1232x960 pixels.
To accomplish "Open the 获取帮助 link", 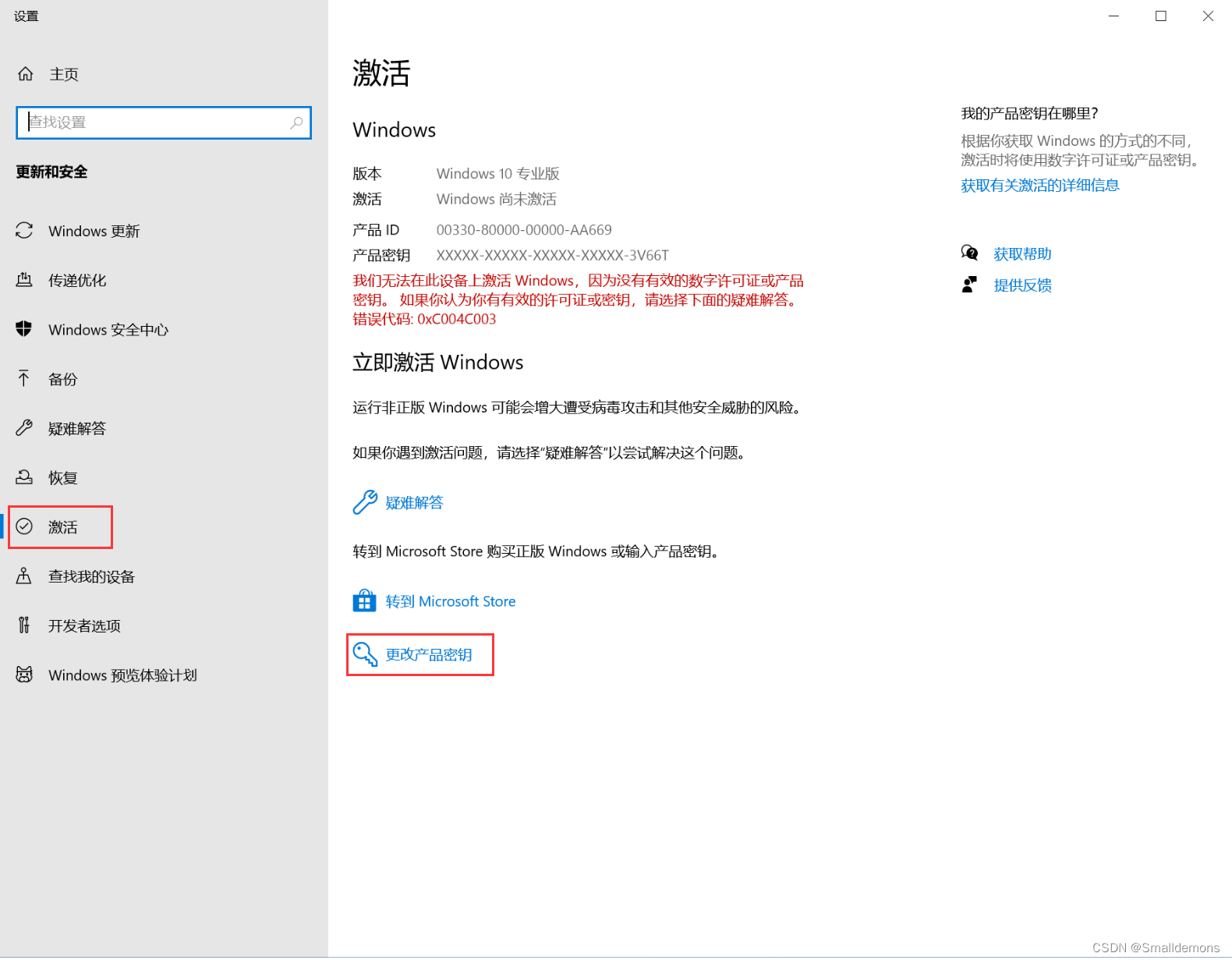I will [x=1022, y=253].
